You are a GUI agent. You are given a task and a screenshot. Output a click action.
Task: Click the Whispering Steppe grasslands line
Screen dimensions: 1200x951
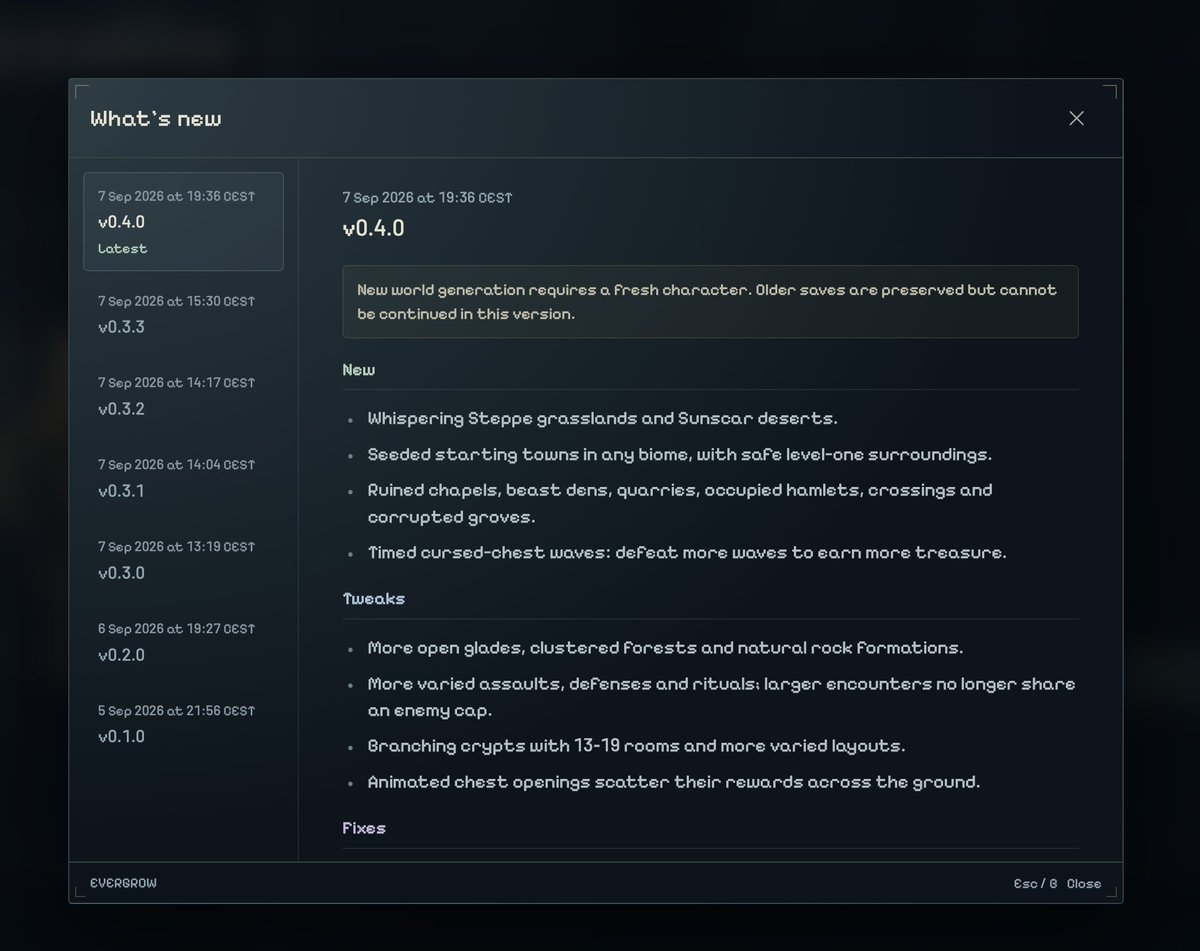[x=603, y=418]
